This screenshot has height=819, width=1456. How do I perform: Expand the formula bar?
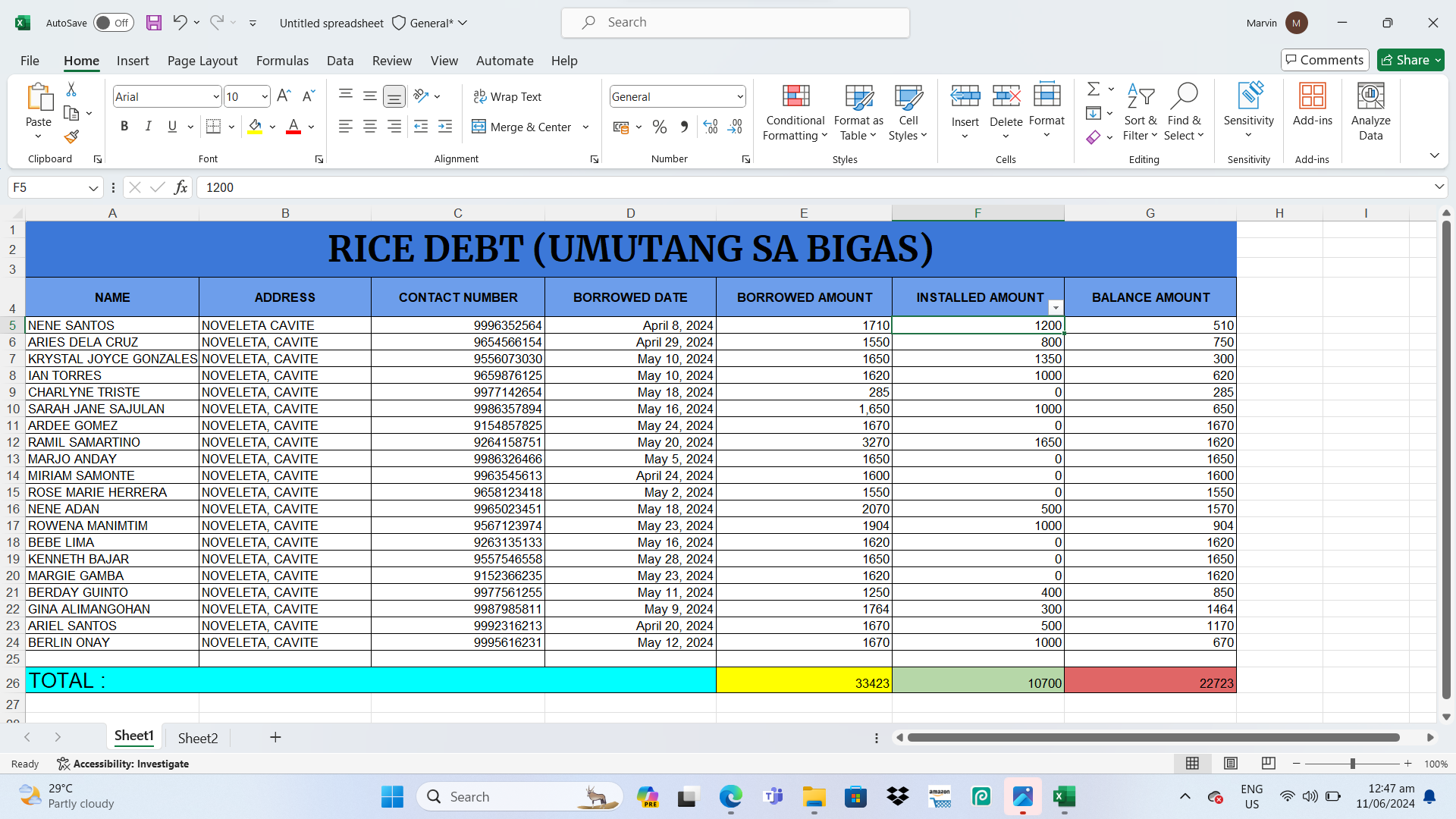pos(1439,187)
